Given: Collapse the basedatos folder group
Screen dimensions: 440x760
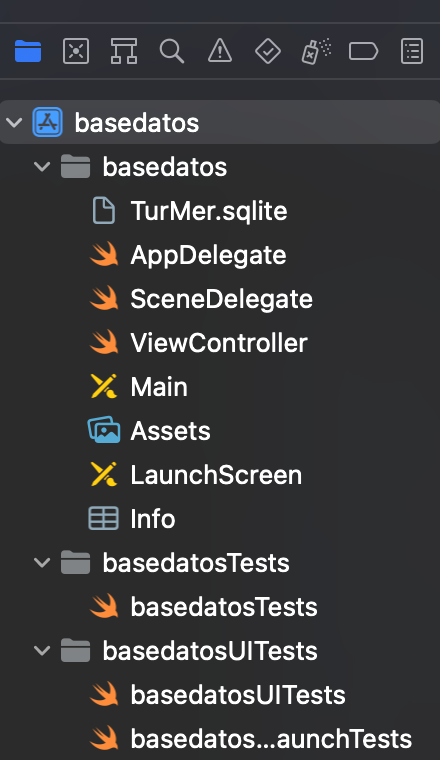Looking at the screenshot, I should (x=42, y=166).
